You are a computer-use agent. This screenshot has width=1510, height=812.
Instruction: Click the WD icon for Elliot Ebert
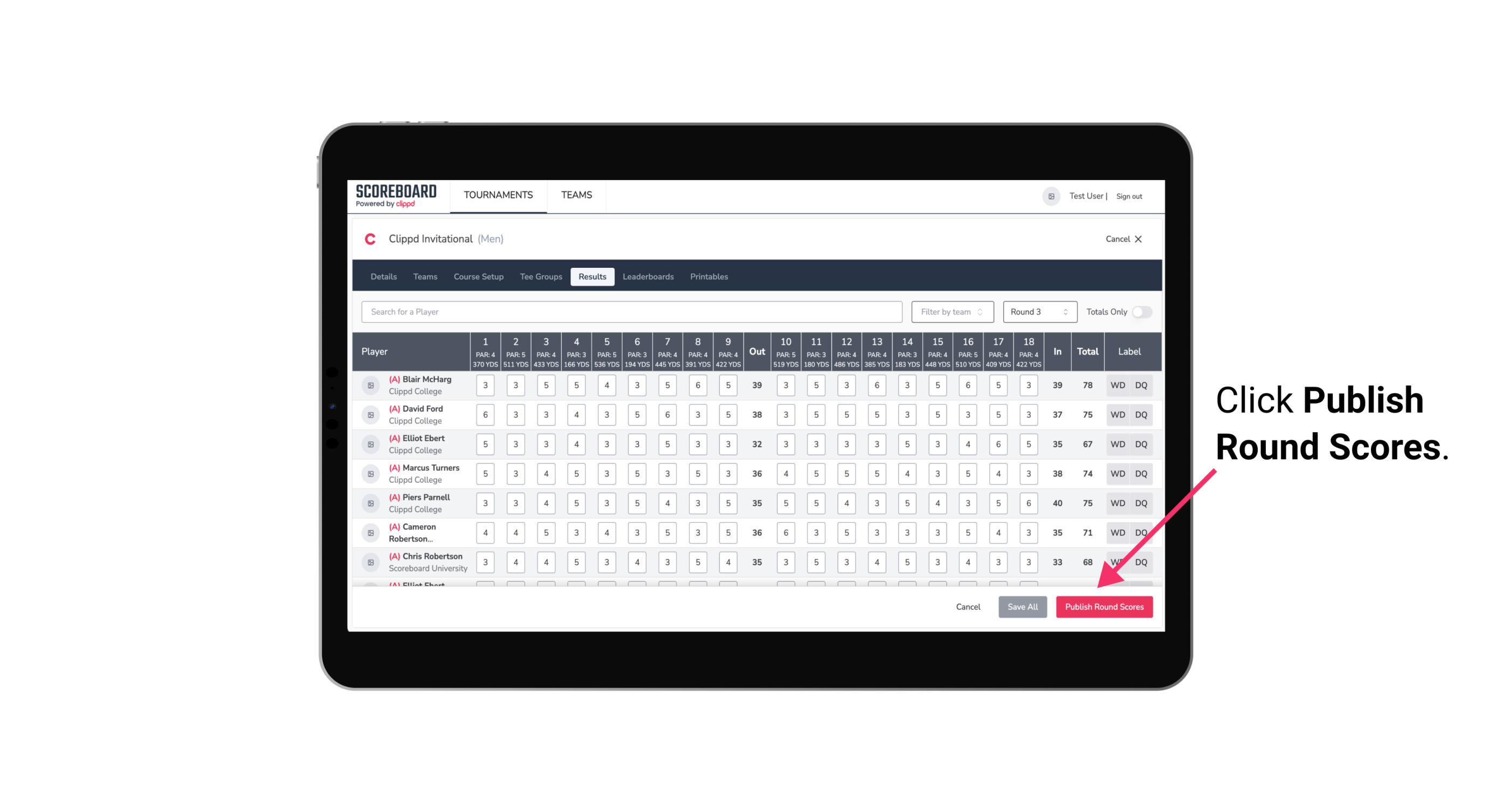click(1118, 444)
